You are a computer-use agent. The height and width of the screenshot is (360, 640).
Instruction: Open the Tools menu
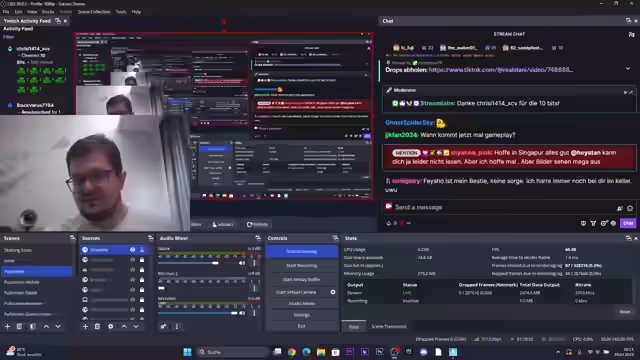tap(121, 12)
